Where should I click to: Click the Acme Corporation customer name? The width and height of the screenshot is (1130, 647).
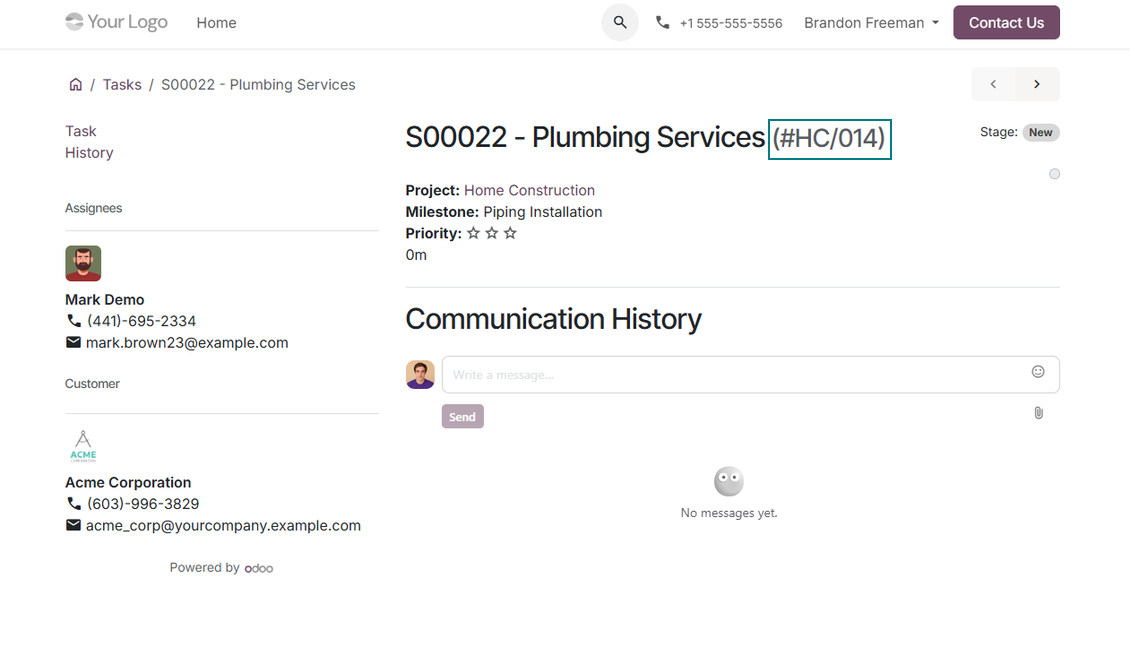point(128,482)
